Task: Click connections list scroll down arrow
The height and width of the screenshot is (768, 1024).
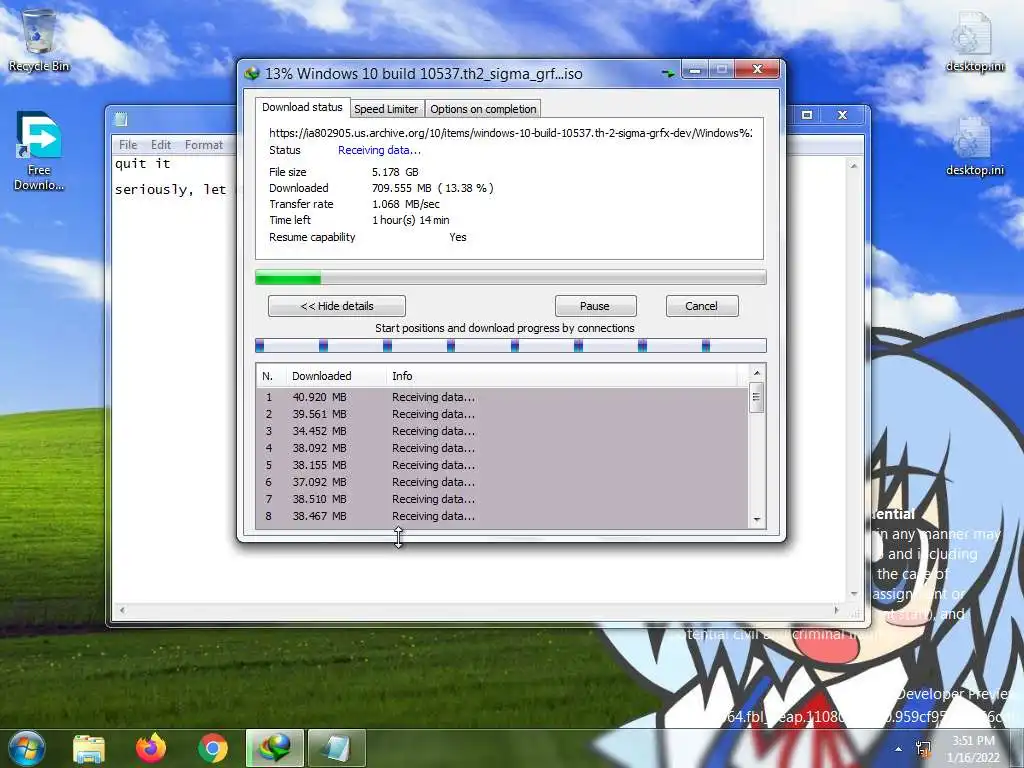Action: [x=757, y=520]
